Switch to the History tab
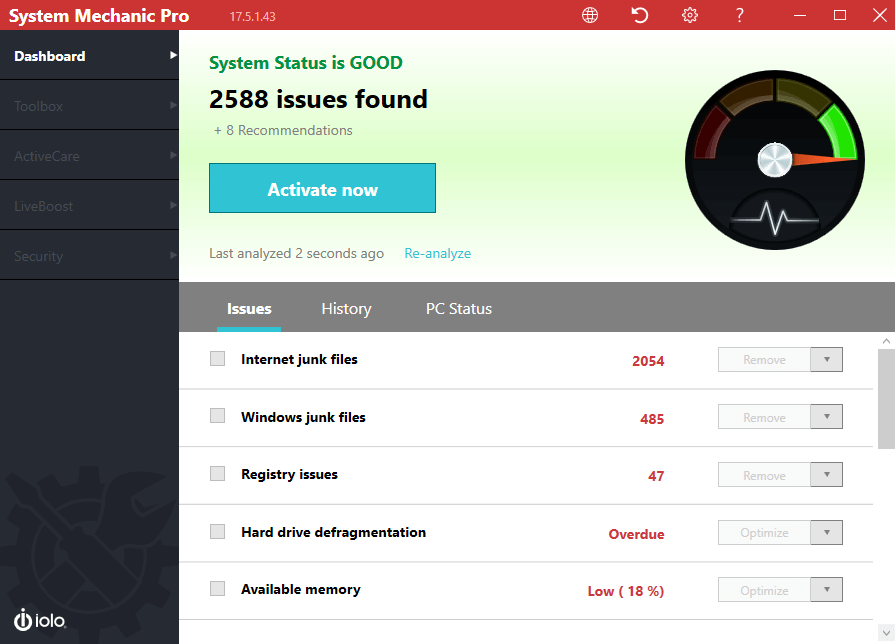Screen dimensions: 895x644 pyautogui.click(x=346, y=309)
